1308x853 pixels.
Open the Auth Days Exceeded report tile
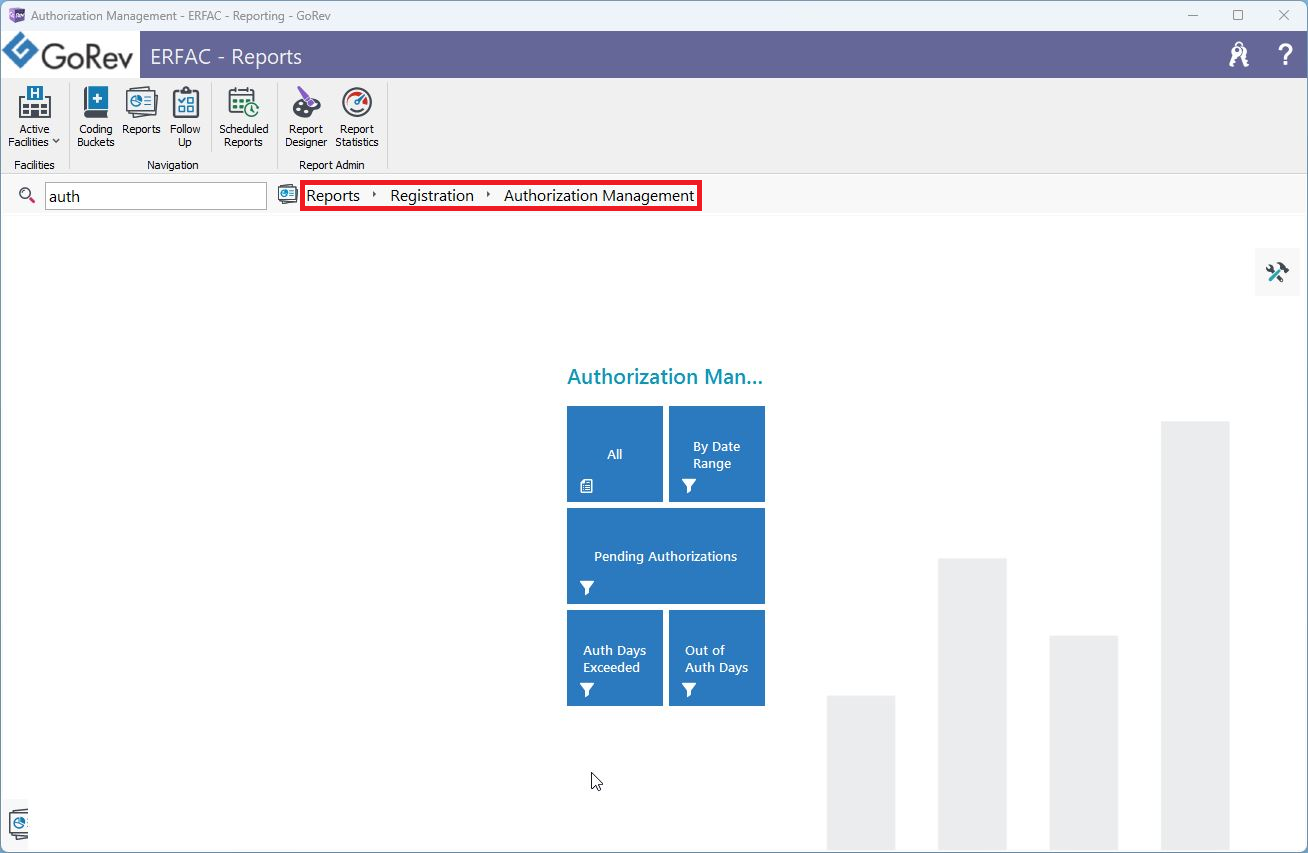pos(615,658)
